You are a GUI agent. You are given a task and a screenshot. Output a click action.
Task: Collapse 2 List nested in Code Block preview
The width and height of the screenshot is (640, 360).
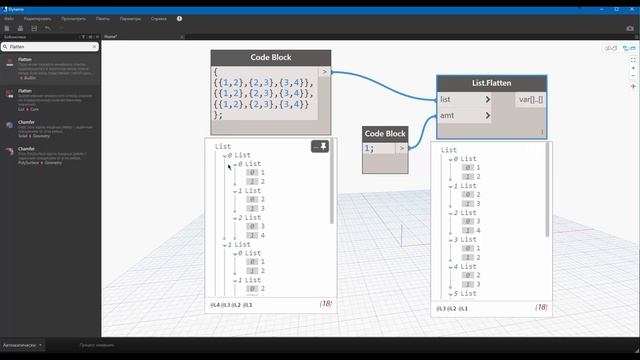click(x=235, y=218)
